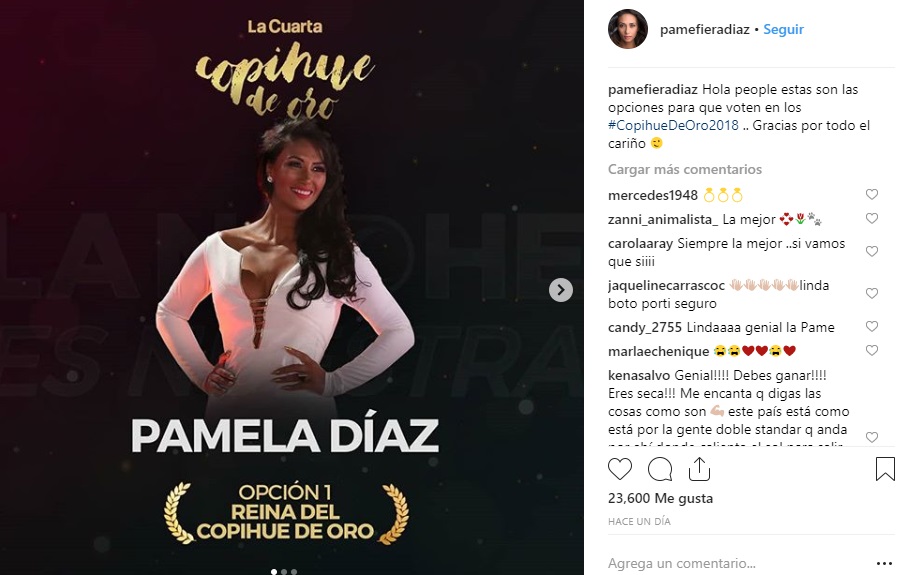Open the #CopihueDeOro2018 hashtag

673,125
